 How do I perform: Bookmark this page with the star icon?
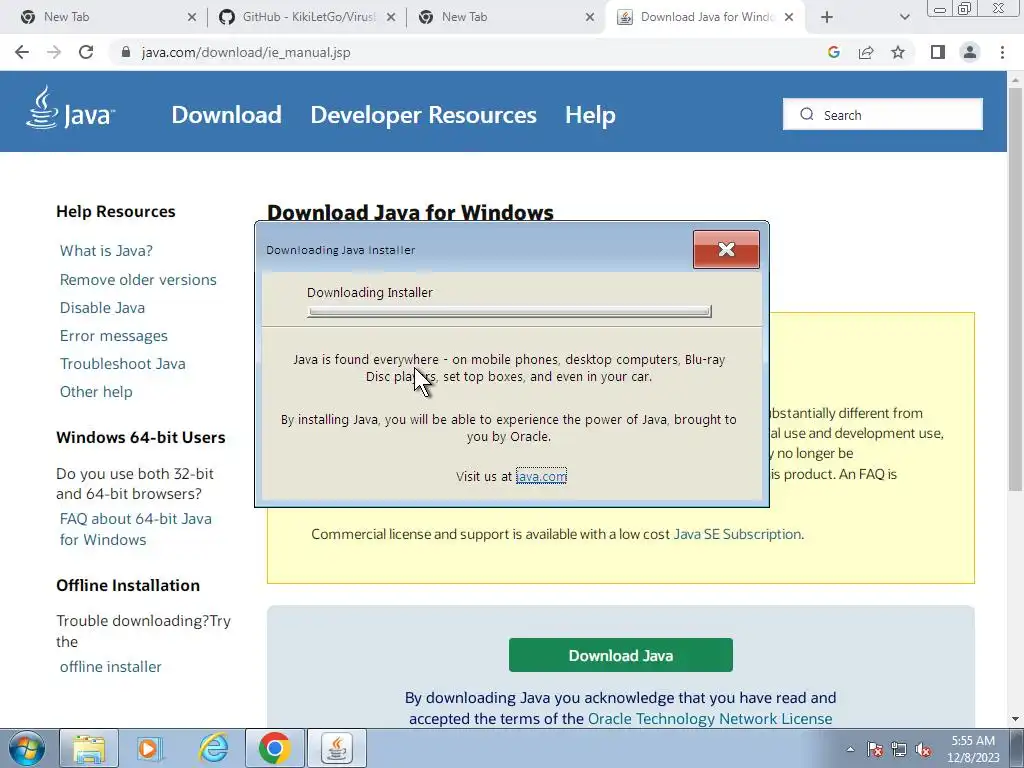point(898,52)
